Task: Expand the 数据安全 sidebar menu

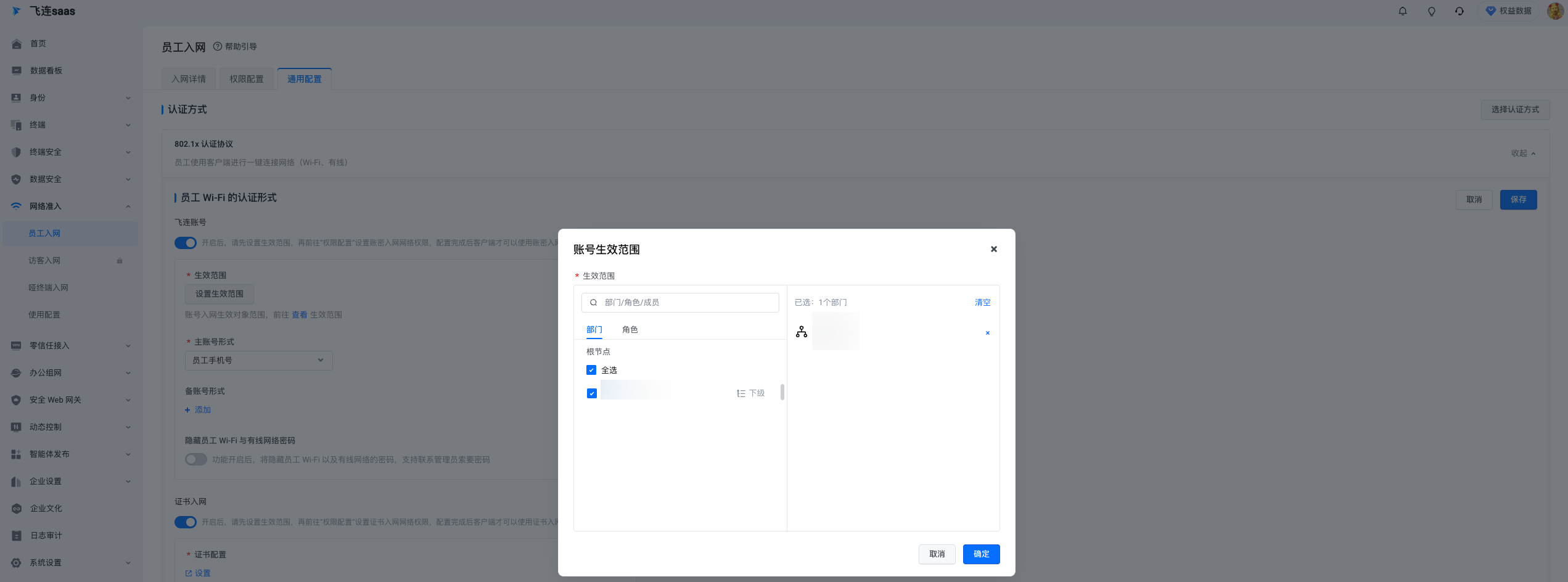Action: (x=128, y=179)
